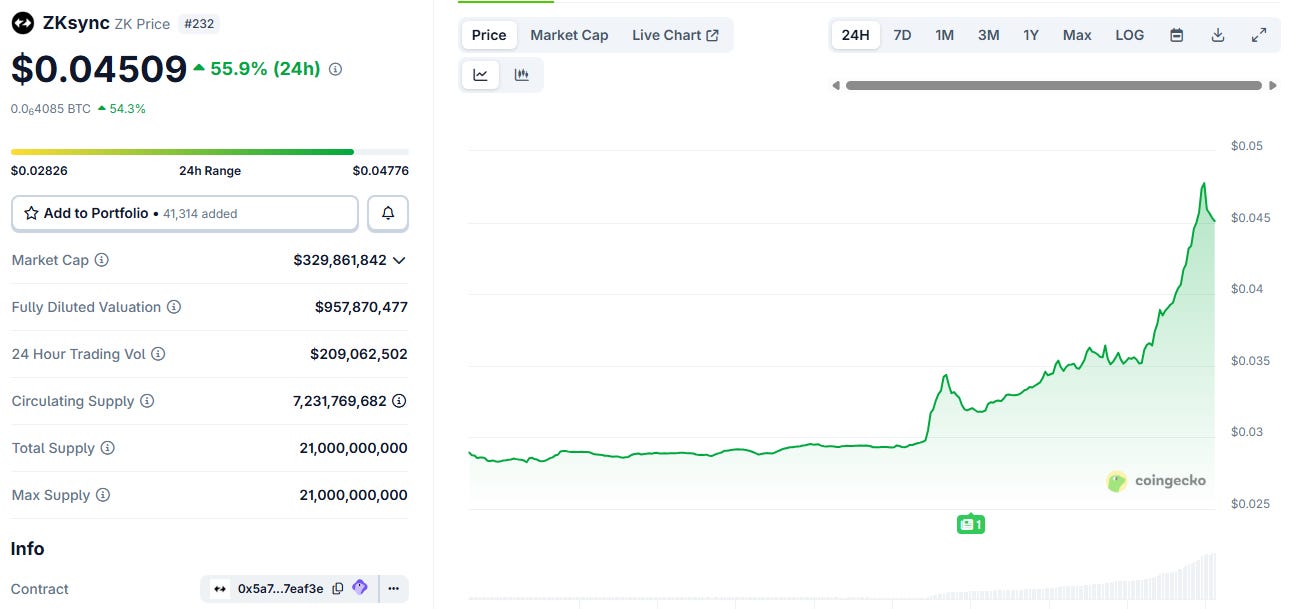
Task: Click the $209,062,502 trading volume value
Action: (x=359, y=354)
